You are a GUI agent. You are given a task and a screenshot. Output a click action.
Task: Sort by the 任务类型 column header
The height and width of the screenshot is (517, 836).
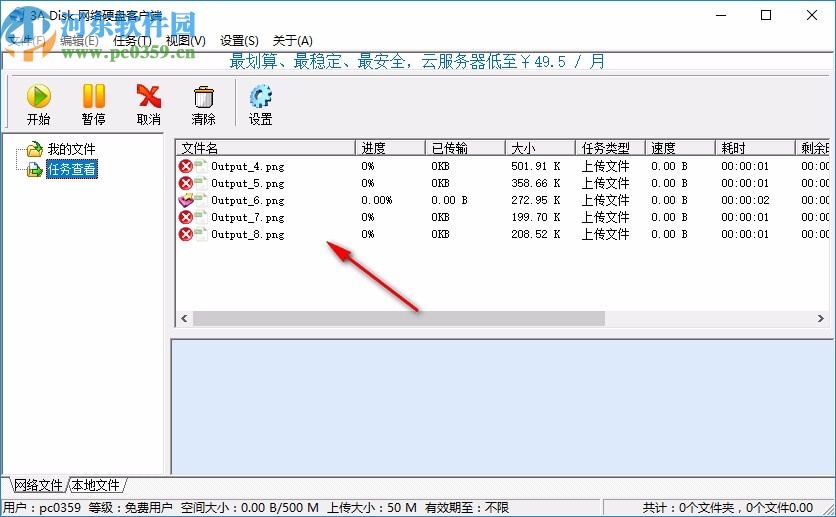pos(610,148)
